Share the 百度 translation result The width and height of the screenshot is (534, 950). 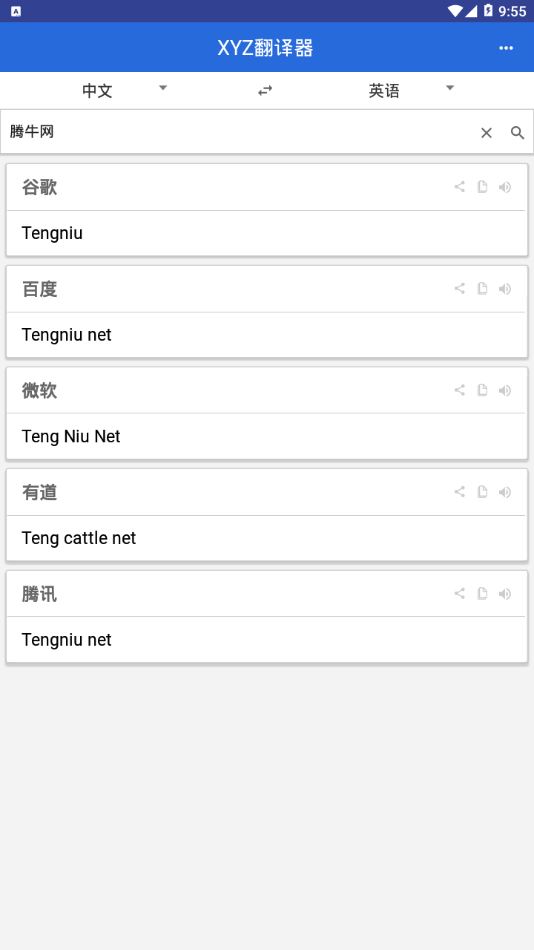[x=459, y=288]
